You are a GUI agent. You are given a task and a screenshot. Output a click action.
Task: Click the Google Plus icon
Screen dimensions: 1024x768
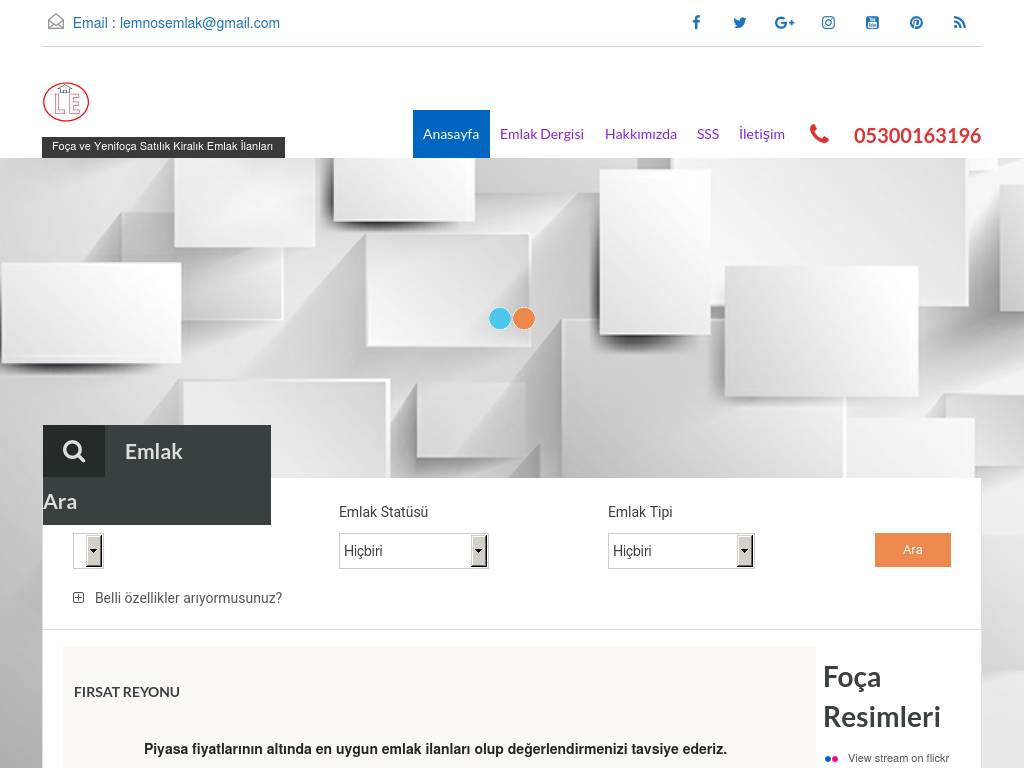pyautogui.click(x=784, y=22)
